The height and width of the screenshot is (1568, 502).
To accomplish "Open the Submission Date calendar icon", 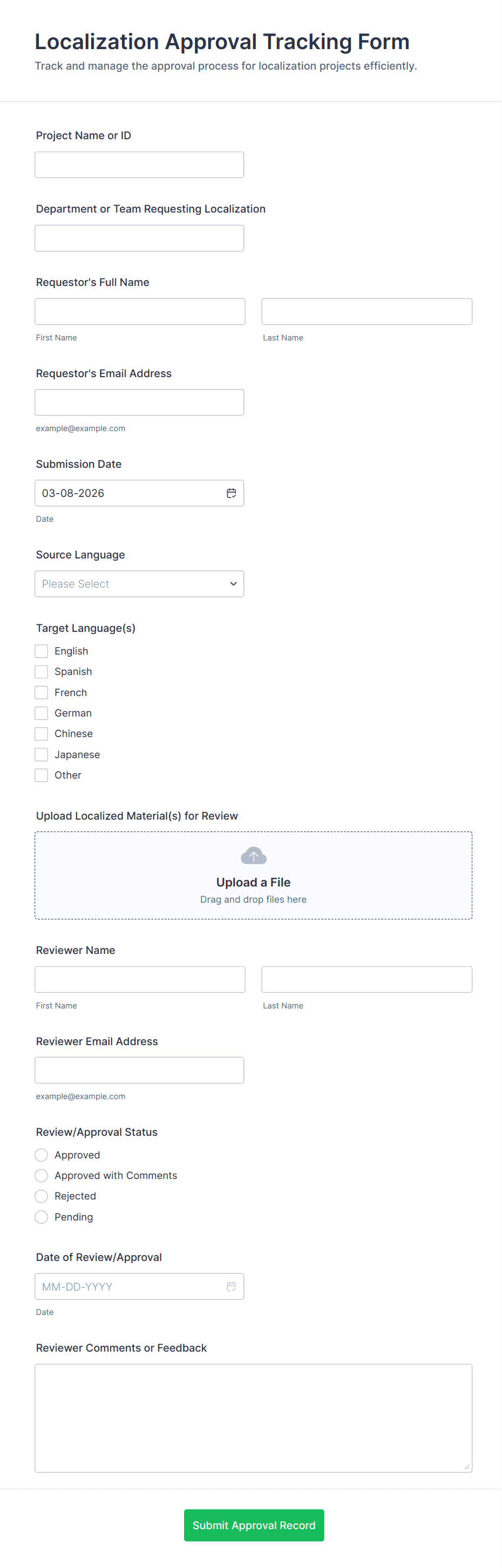I will [x=232, y=493].
